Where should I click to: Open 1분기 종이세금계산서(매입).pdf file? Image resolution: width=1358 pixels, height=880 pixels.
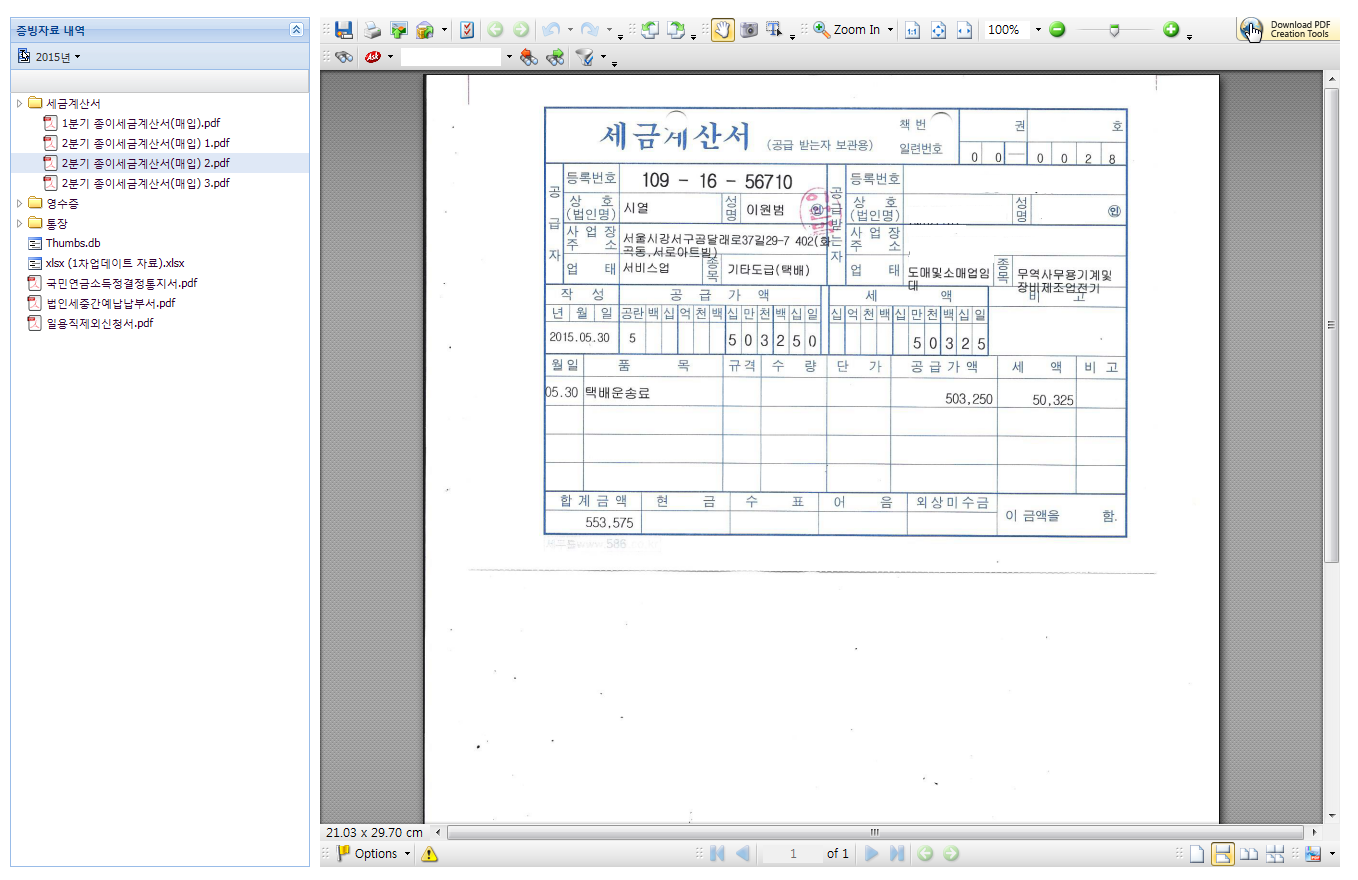[140, 123]
